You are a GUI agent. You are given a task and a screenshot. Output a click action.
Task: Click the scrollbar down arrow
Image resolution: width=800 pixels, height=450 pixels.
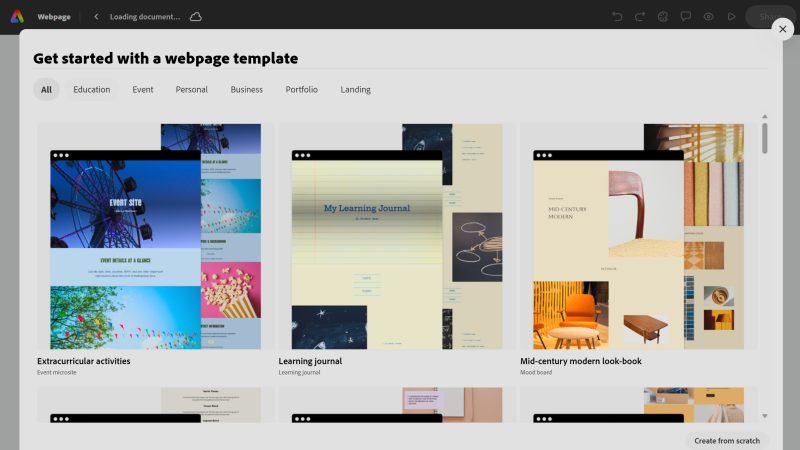[x=764, y=416]
